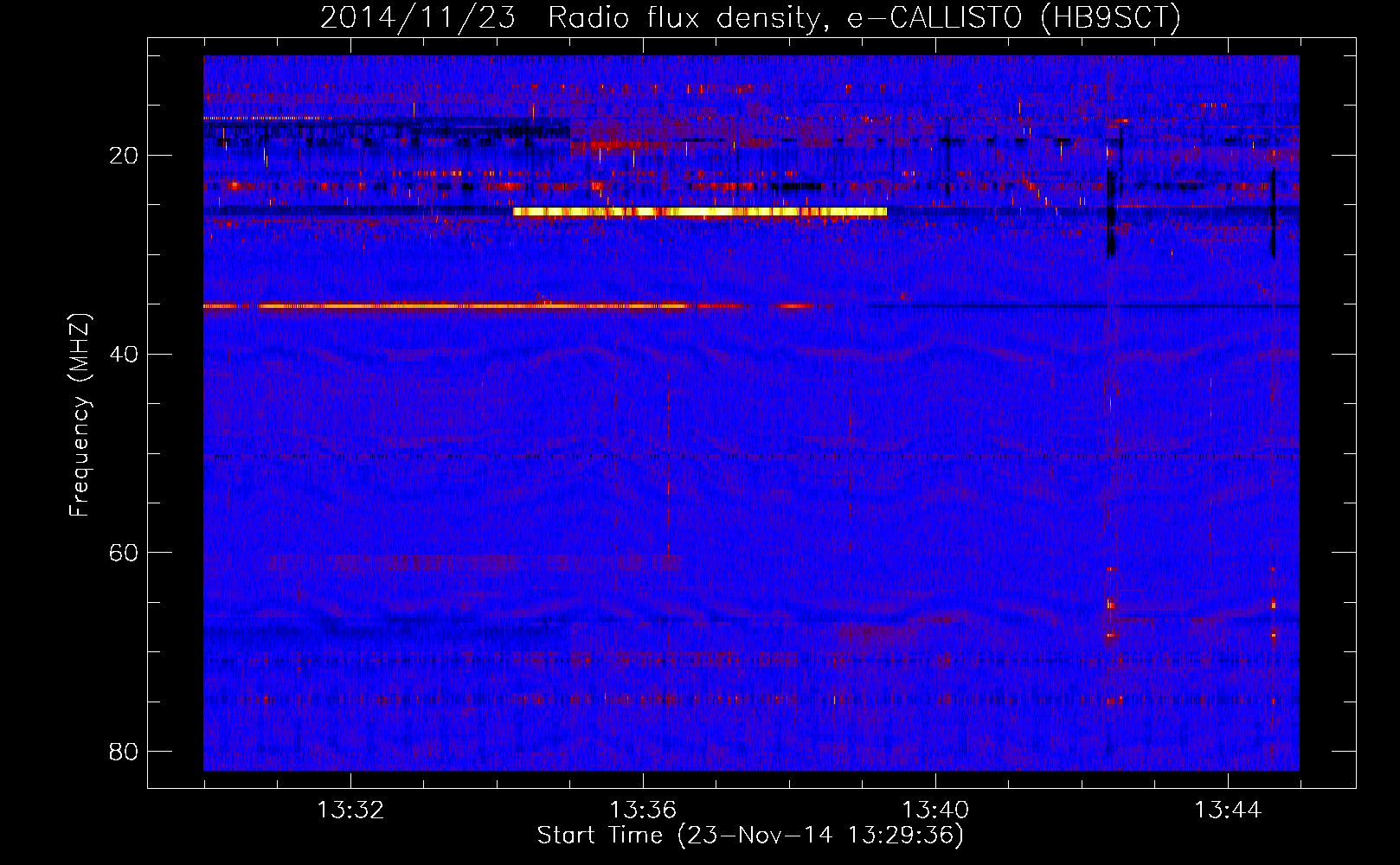This screenshot has width=1400, height=865.
Task: Click the plot title 'Radio flux density, e-CALLISTO (HB9SCT)'
Action: 864,17
